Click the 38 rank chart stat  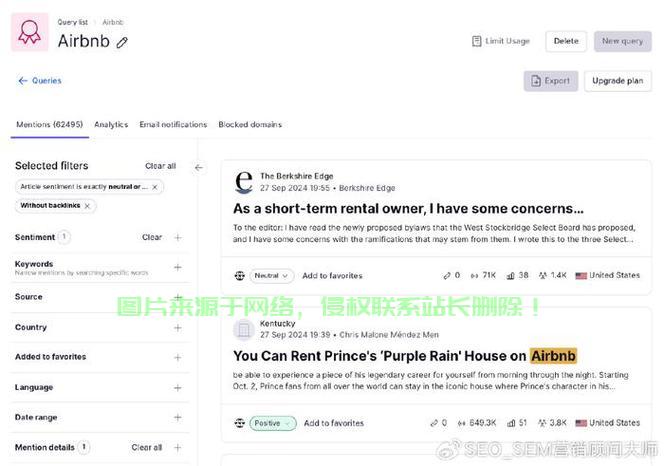[517, 275]
